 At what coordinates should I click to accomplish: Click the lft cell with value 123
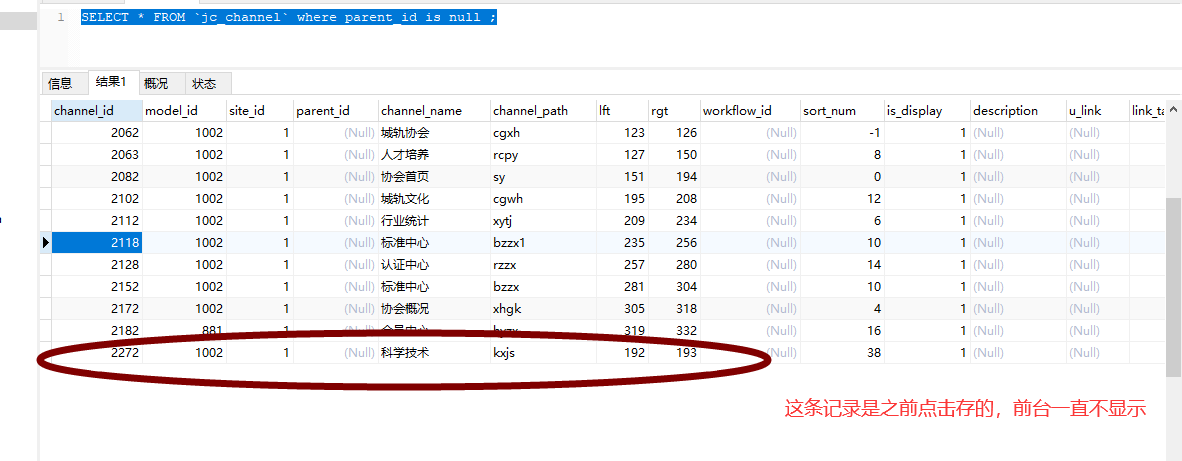[x=621, y=133]
